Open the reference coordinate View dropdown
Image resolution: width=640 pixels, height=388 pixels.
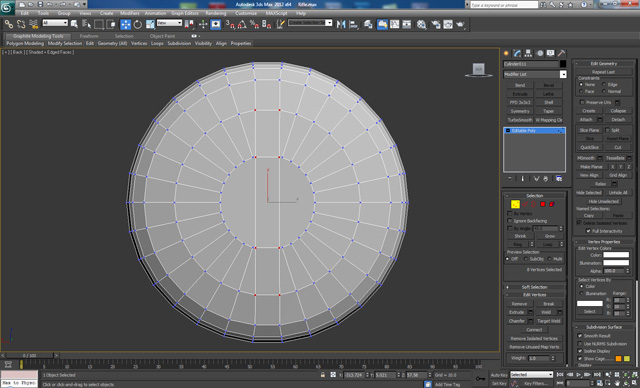(169, 23)
